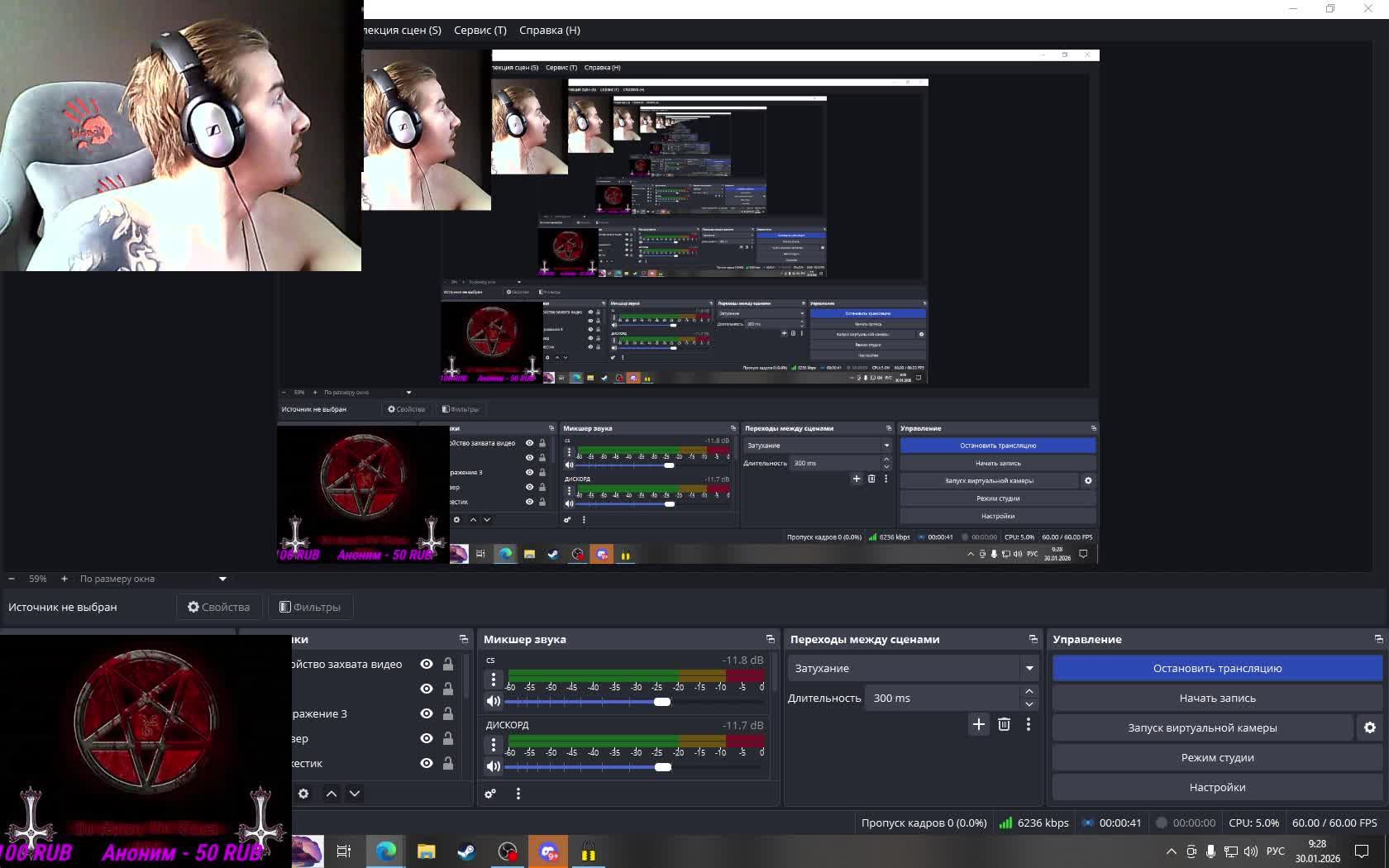The width and height of the screenshot is (1389, 868).
Task: Click the camera-in-use tray indicator
Action: [x=1191, y=851]
